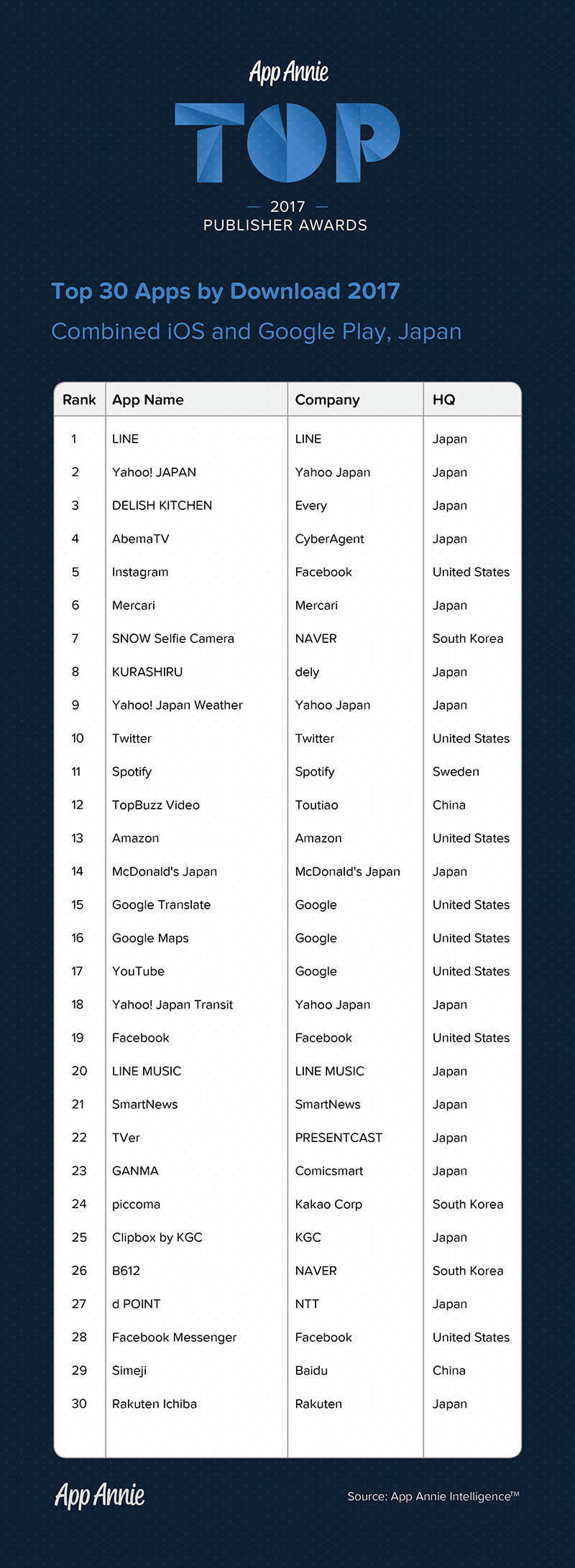Click the App Annie logo at top
The width and height of the screenshot is (575, 1568).
pos(288,73)
